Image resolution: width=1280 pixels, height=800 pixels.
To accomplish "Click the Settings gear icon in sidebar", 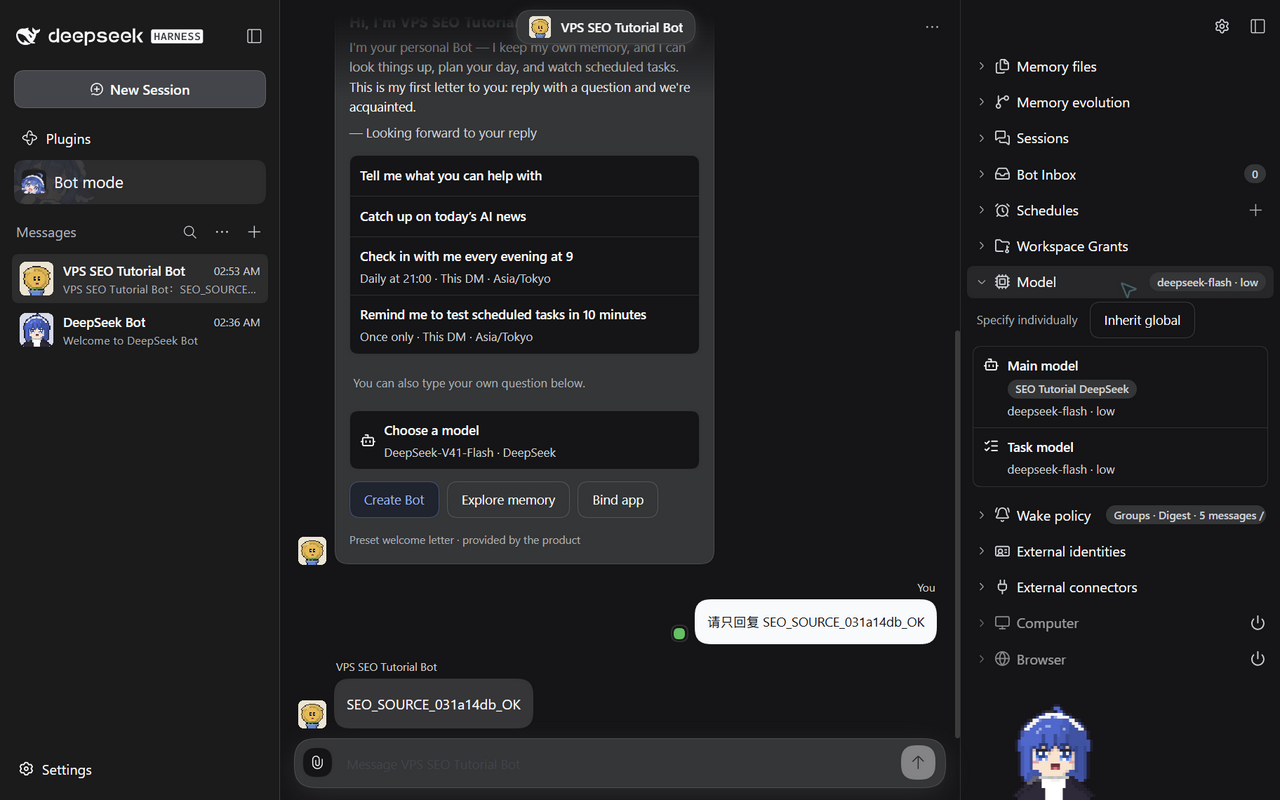I will (x=26, y=769).
